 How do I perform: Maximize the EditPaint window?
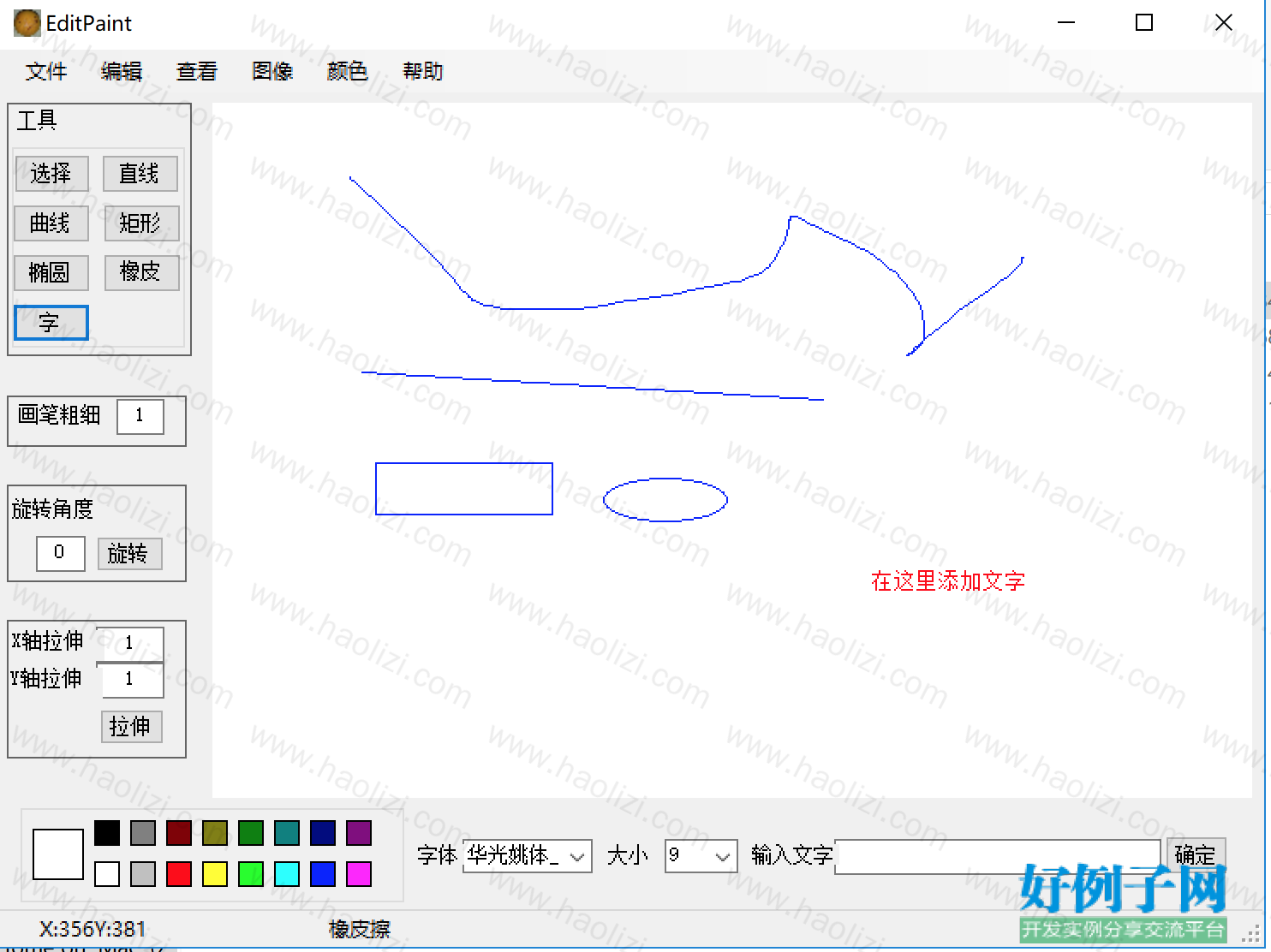click(x=1144, y=23)
